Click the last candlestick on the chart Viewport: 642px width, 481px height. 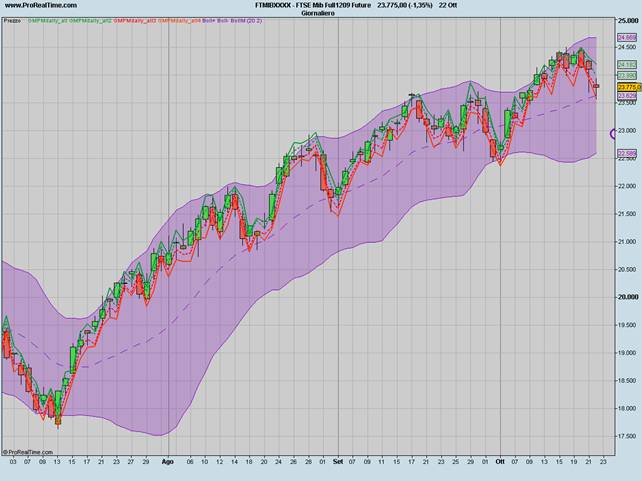click(x=596, y=86)
